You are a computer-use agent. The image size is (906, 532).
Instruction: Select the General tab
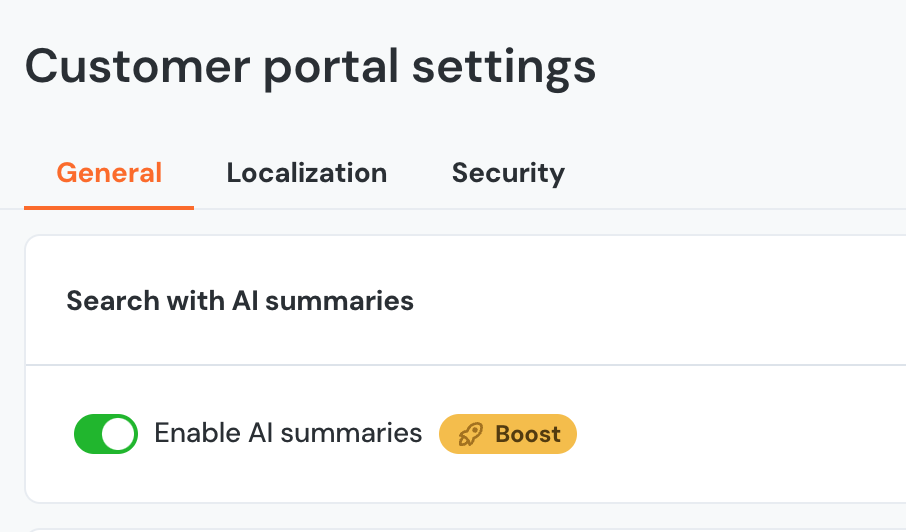coord(109,173)
